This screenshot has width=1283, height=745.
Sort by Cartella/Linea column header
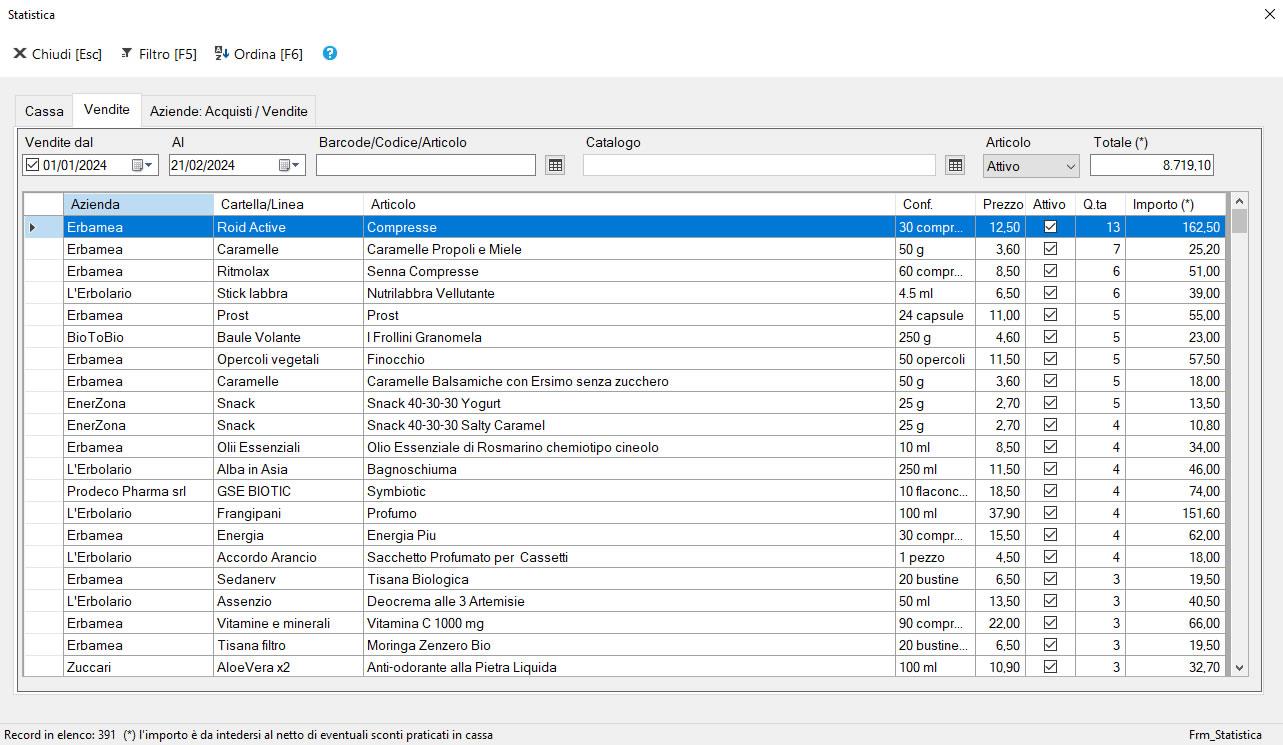point(288,204)
